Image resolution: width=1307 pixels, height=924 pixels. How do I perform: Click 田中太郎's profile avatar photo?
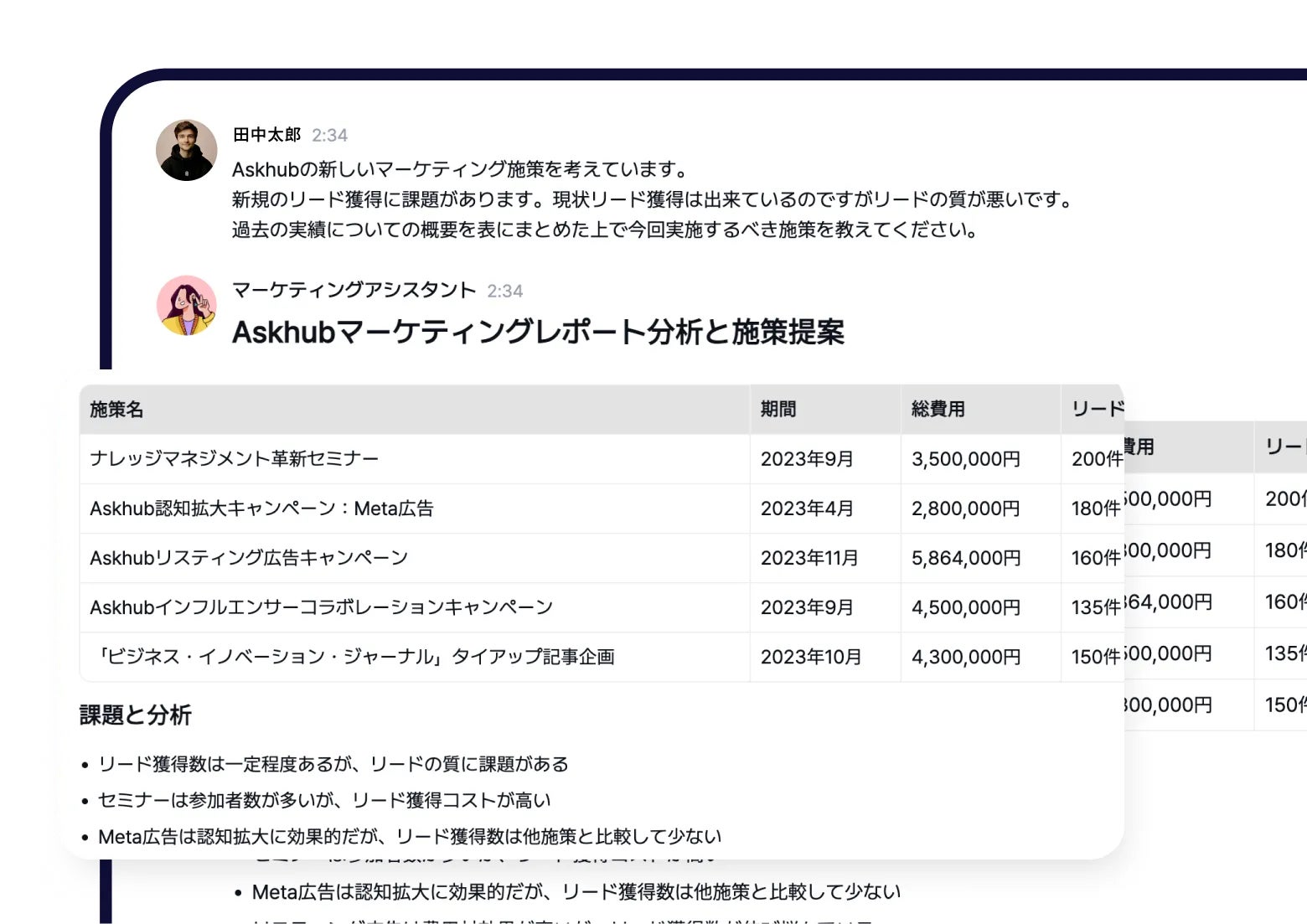[x=187, y=150]
